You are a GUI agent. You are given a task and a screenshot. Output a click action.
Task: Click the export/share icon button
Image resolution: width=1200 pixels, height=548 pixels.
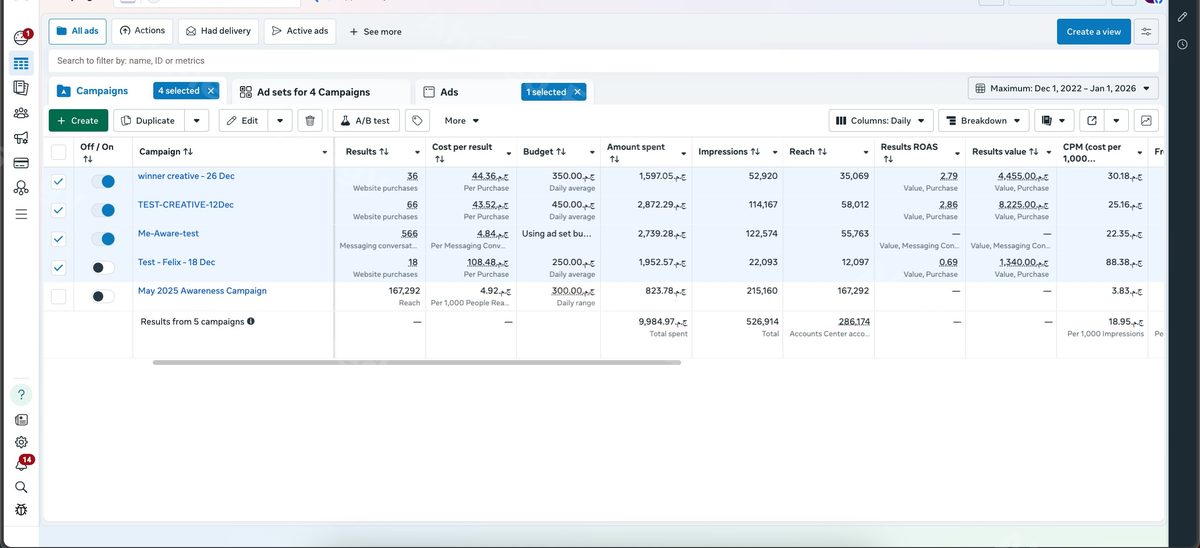pyautogui.click(x=1092, y=121)
